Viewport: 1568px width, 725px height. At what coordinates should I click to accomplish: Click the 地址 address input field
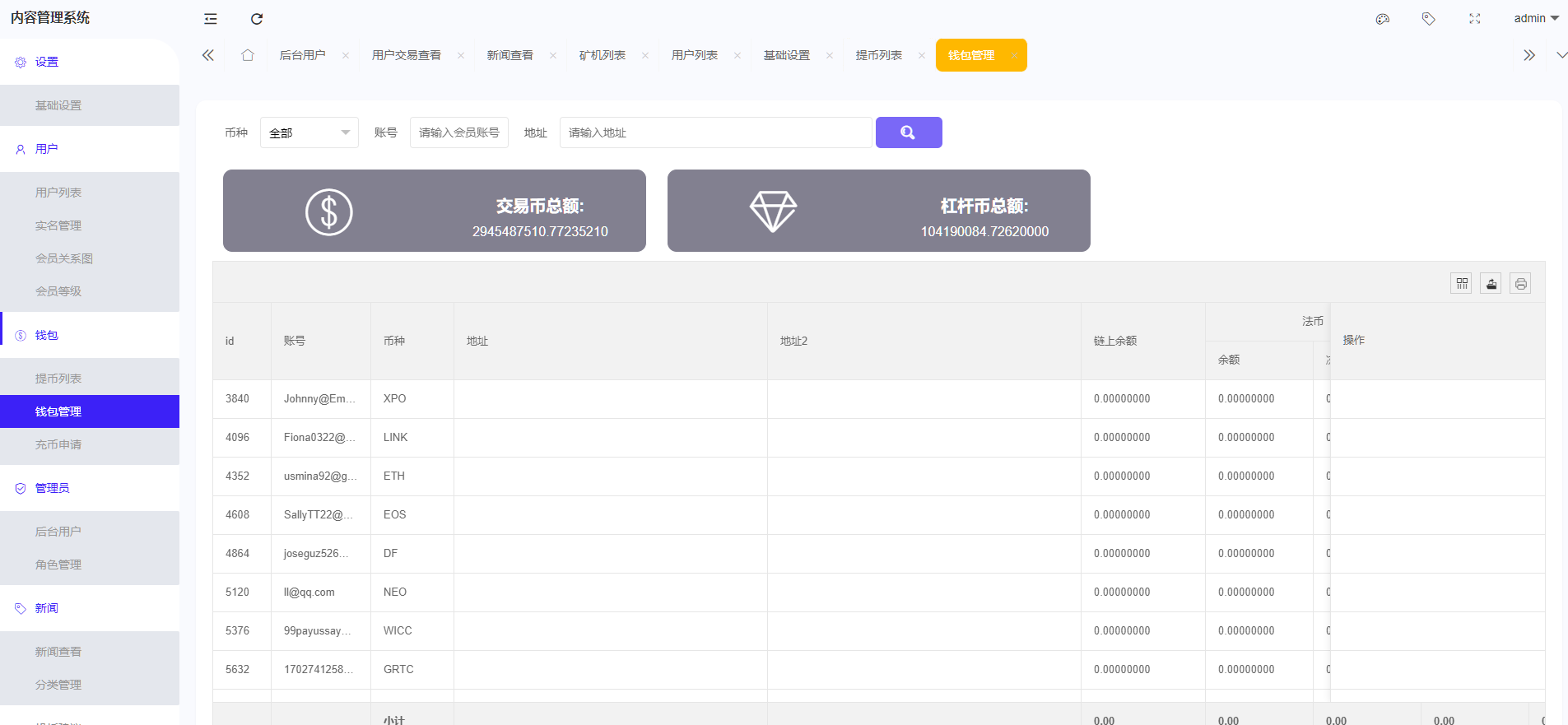[714, 132]
